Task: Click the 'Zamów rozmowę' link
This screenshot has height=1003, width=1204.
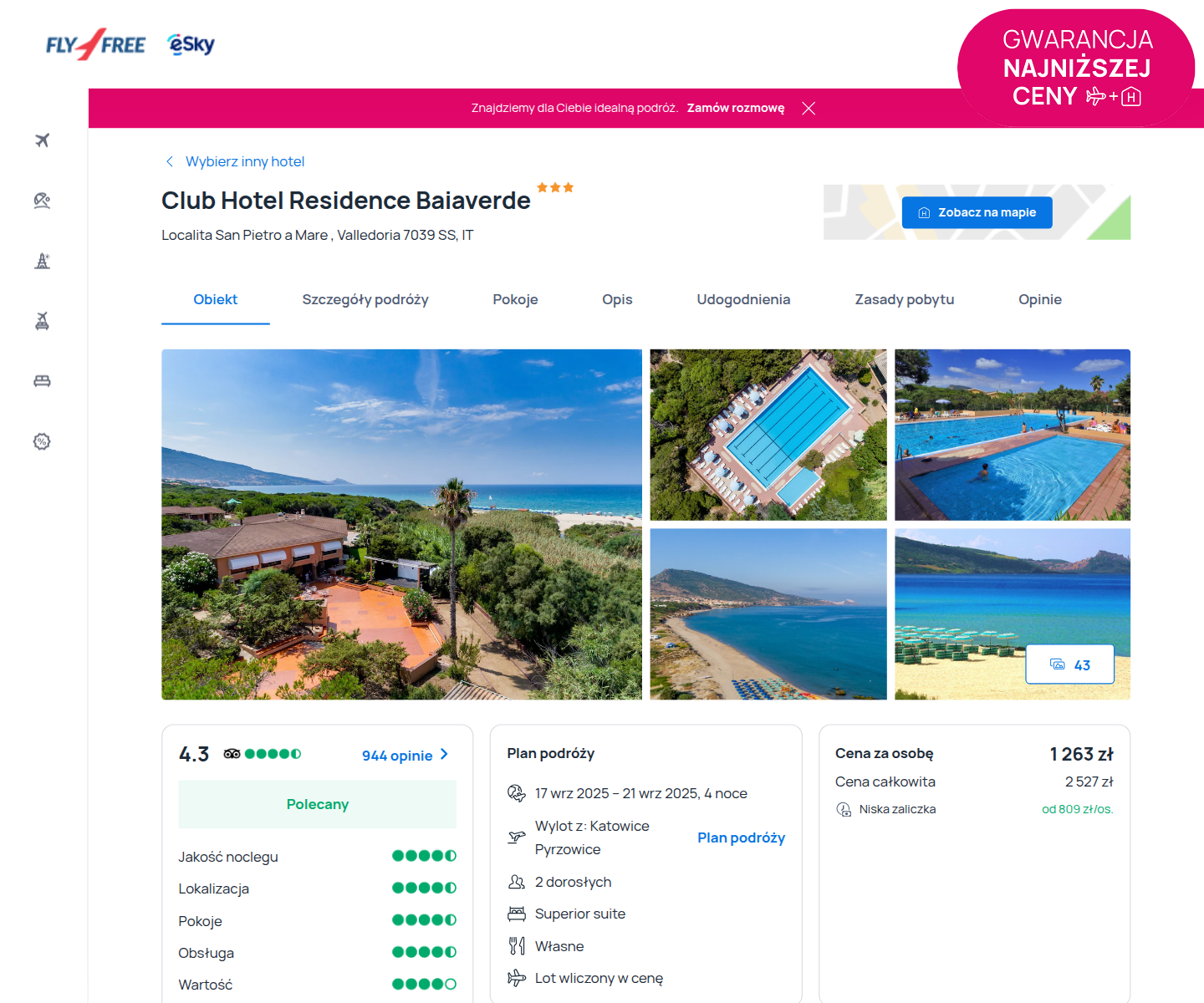Action: click(x=736, y=108)
